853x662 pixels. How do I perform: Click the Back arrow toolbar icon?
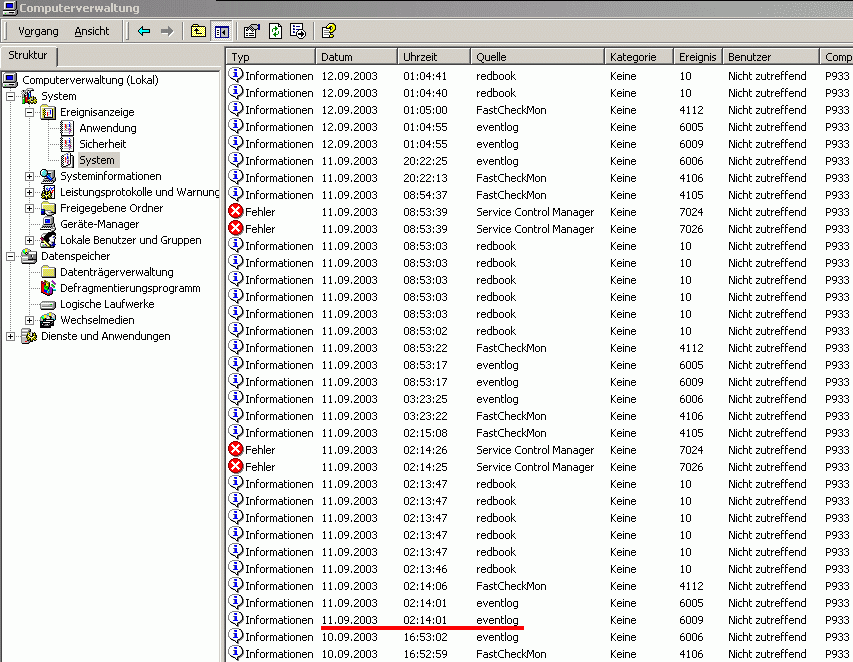coord(144,31)
